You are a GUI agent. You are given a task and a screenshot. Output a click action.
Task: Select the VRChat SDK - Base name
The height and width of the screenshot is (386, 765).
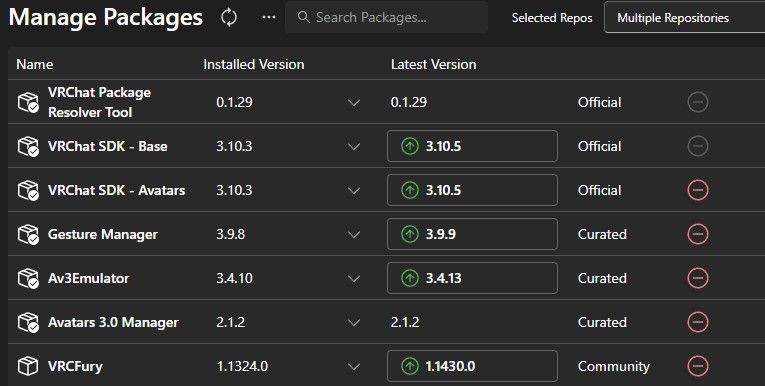107,146
